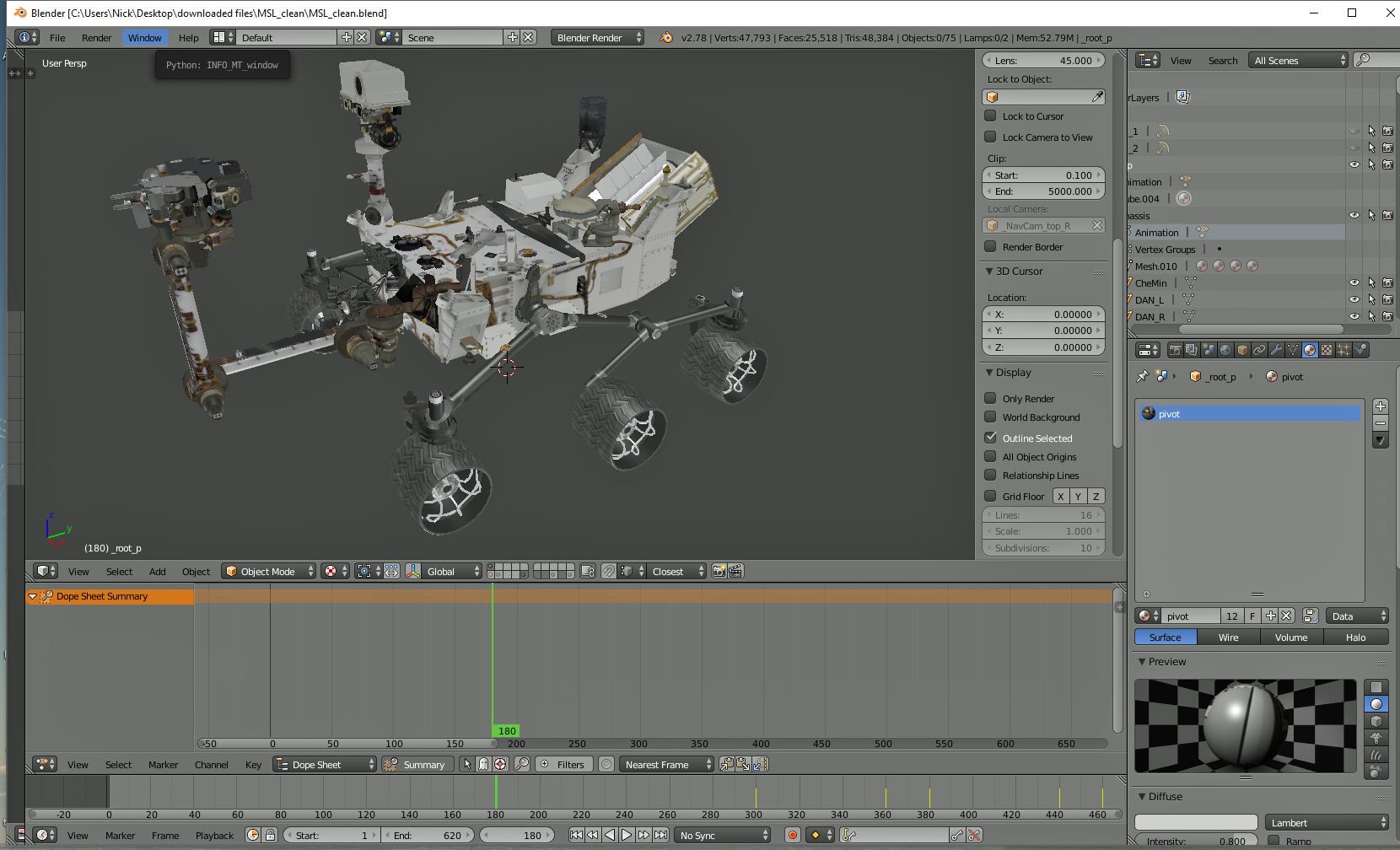The width and height of the screenshot is (1400, 850).
Task: Open the Closest snap target dropdown
Action: point(677,571)
